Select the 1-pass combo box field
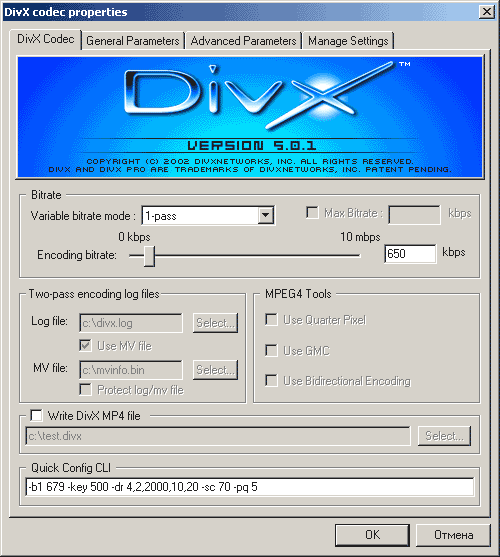This screenshot has height=557, width=500. tap(208, 215)
